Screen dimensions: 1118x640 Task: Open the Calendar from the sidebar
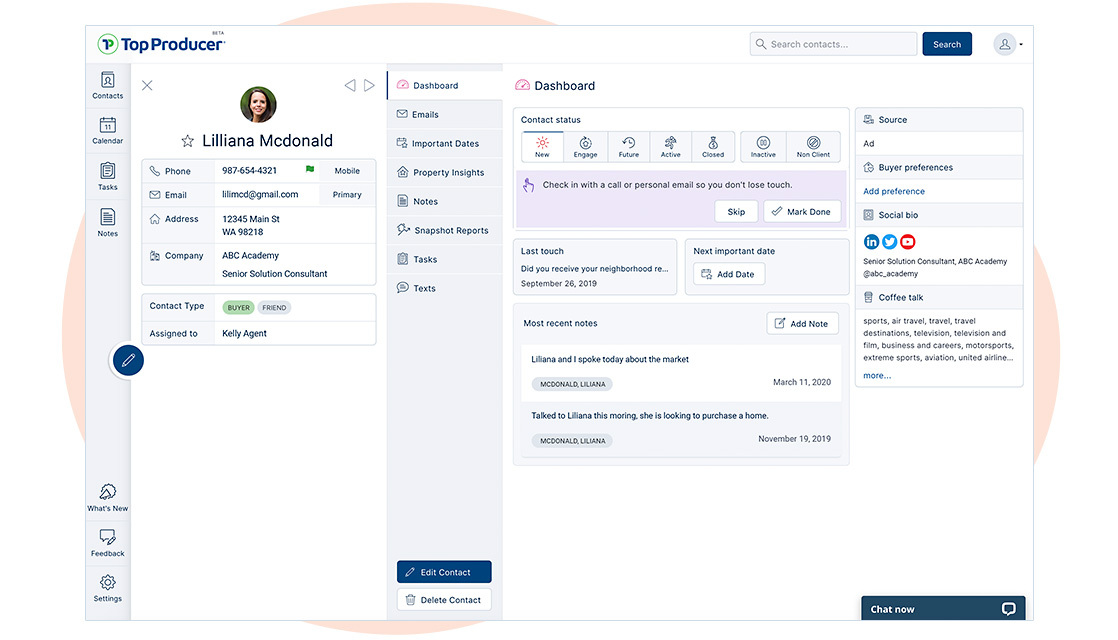(x=107, y=130)
